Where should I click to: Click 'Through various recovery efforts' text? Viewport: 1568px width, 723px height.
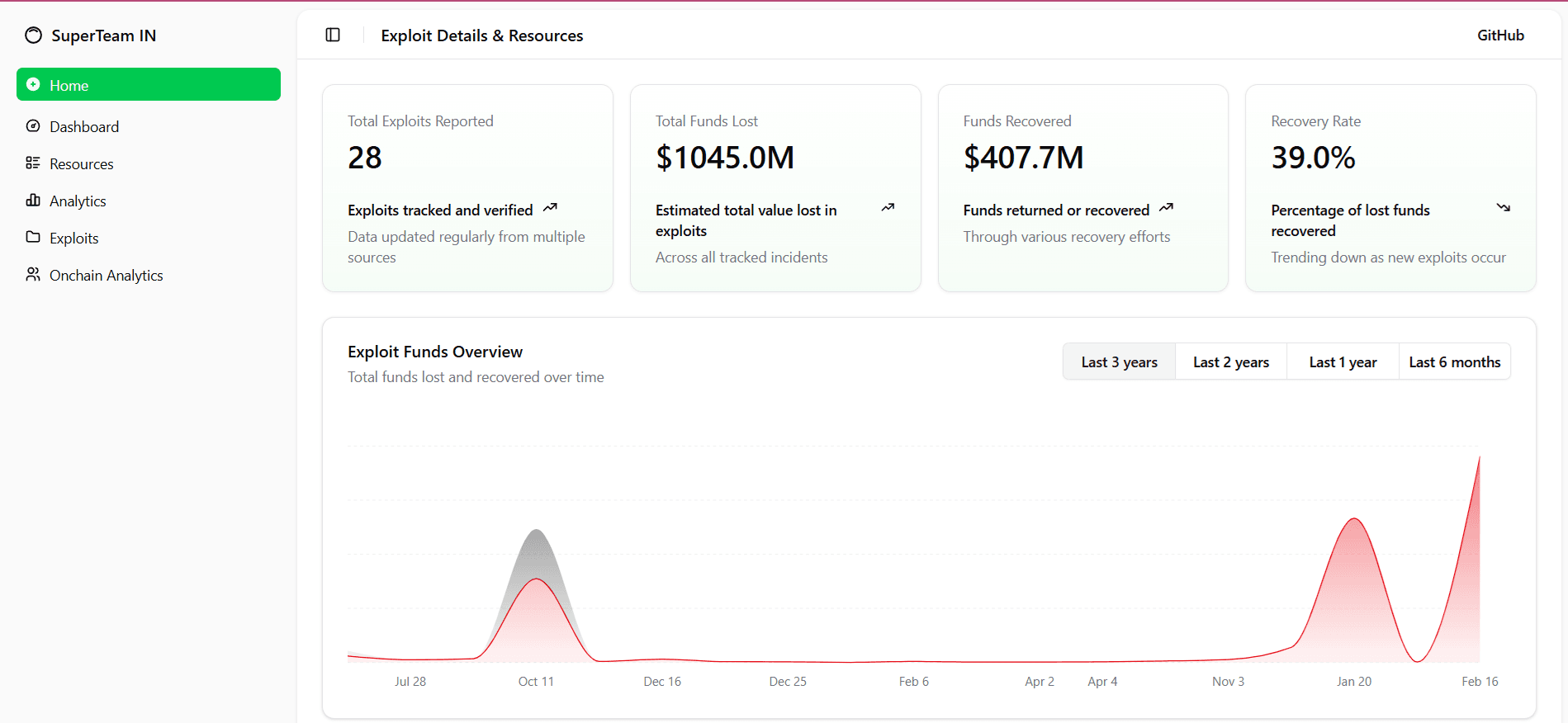(1067, 237)
